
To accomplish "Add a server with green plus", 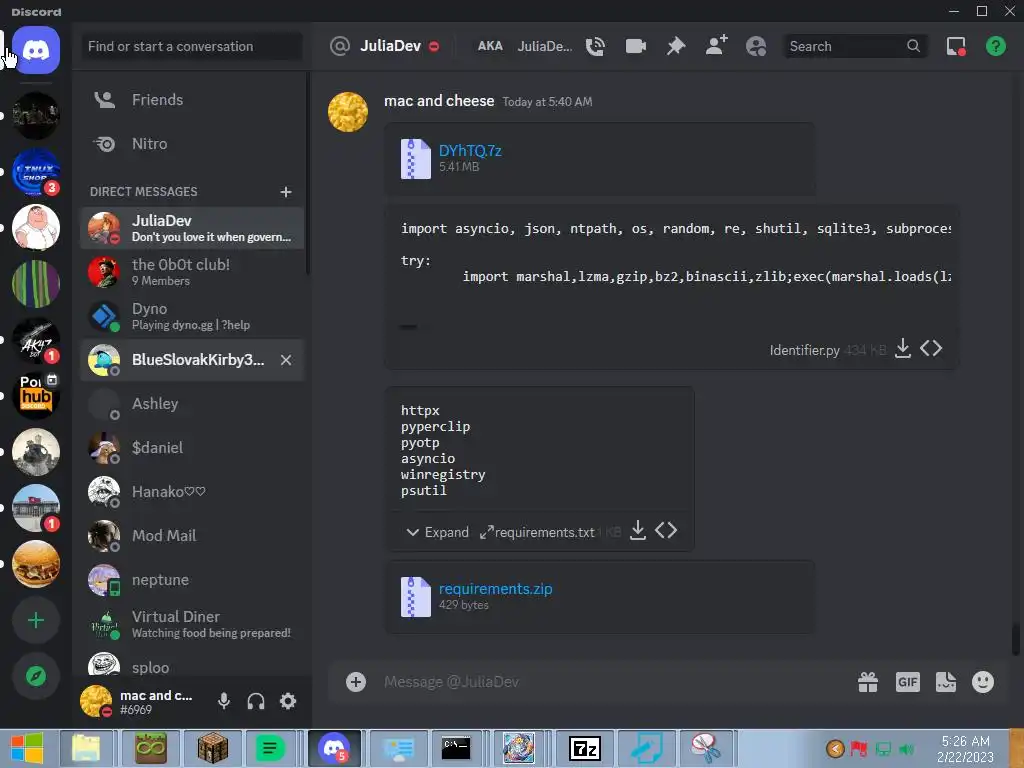I will click(36, 620).
